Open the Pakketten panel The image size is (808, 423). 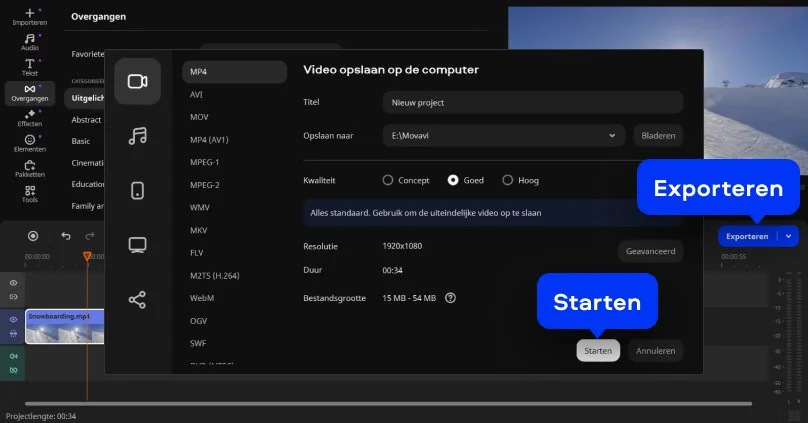[x=29, y=168]
